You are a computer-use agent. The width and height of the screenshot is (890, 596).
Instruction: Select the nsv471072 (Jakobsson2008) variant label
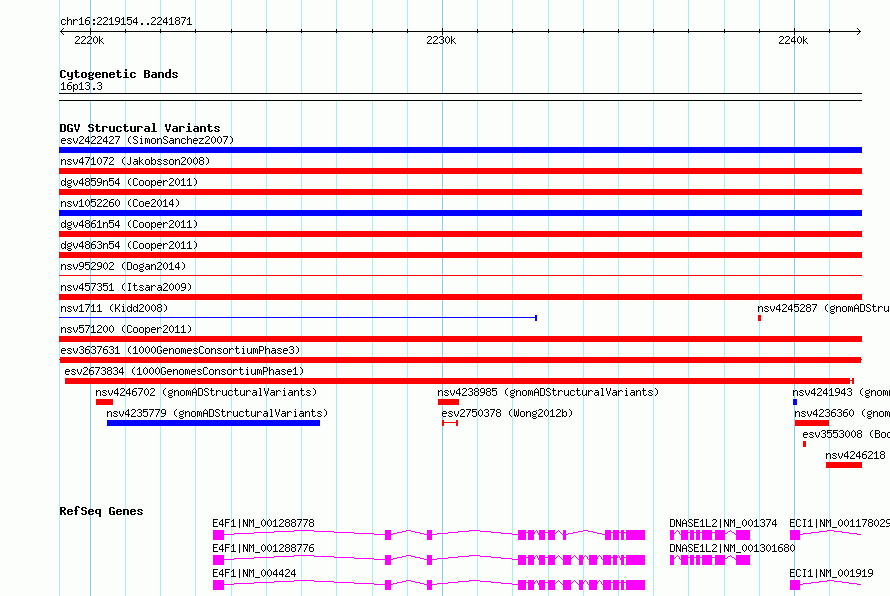(x=135, y=161)
